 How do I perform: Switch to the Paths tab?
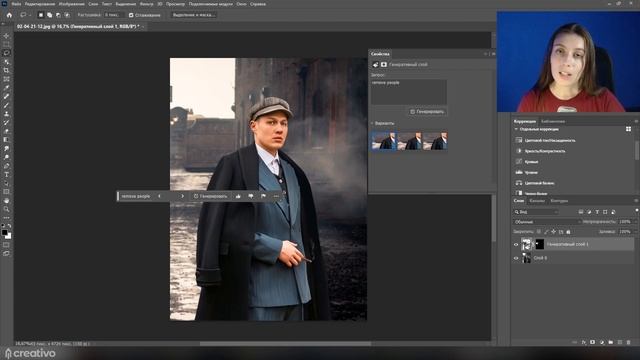coord(559,201)
